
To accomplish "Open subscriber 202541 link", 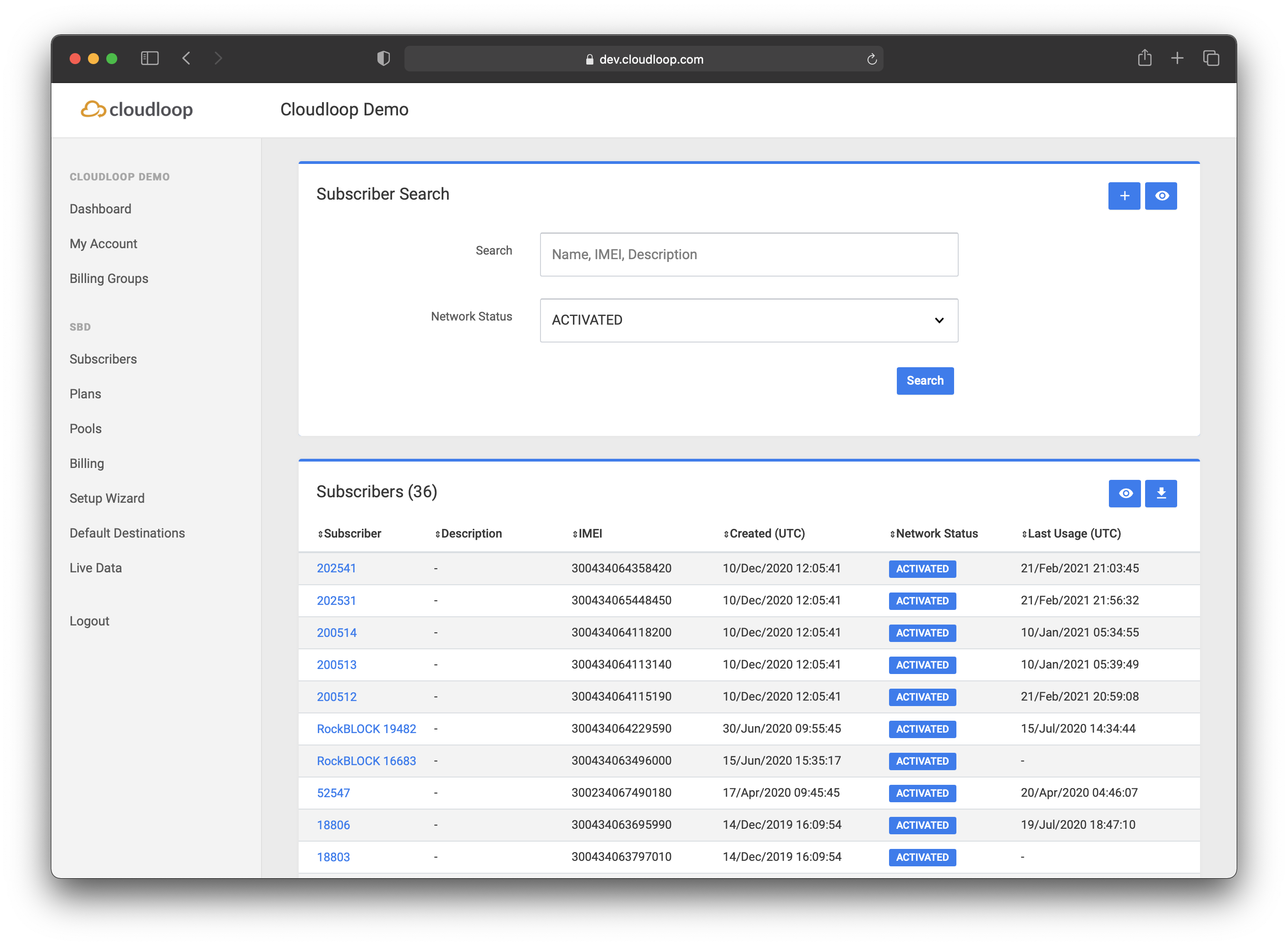I will pyautogui.click(x=336, y=568).
